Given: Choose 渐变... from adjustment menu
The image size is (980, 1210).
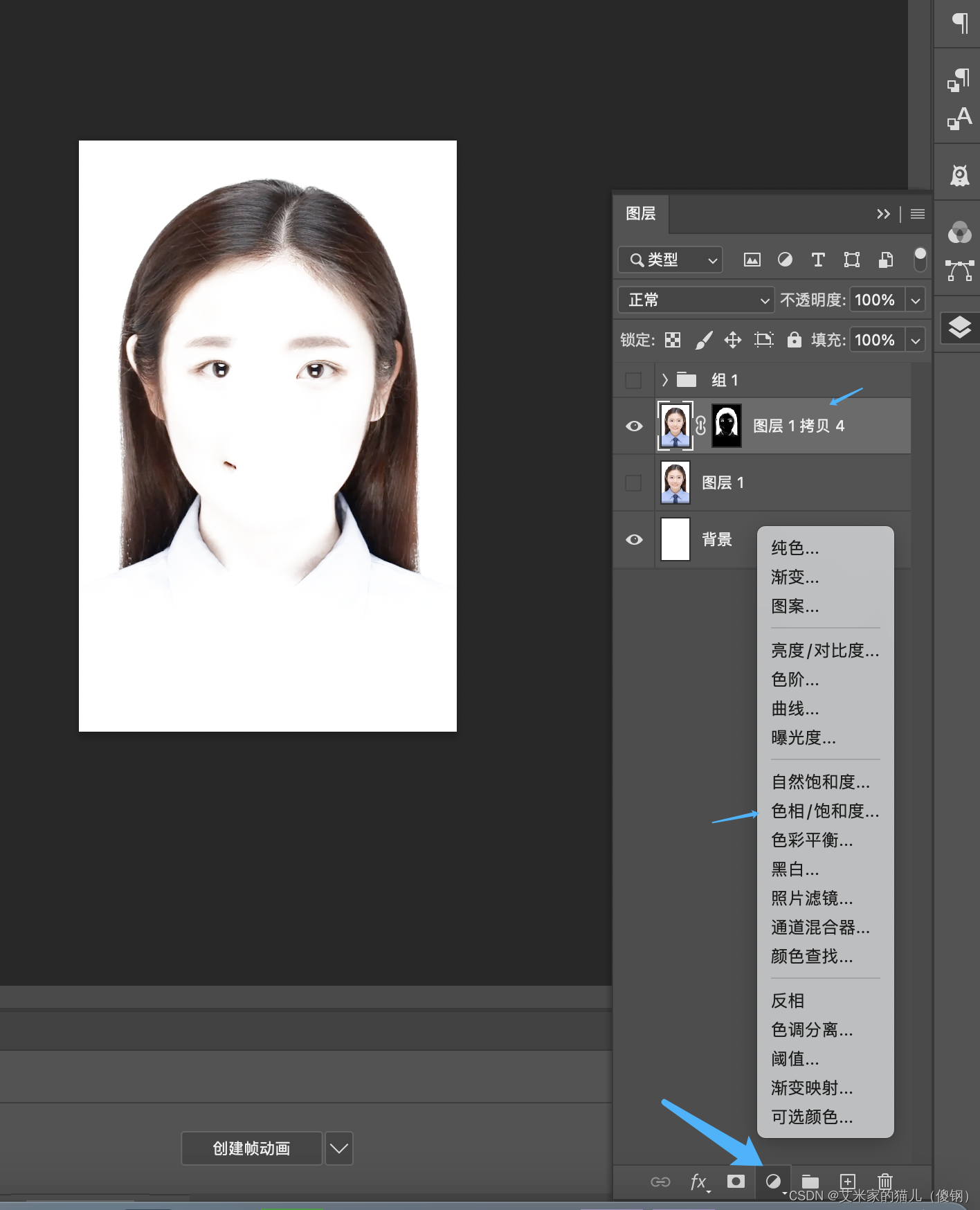Looking at the screenshot, I should coord(795,577).
